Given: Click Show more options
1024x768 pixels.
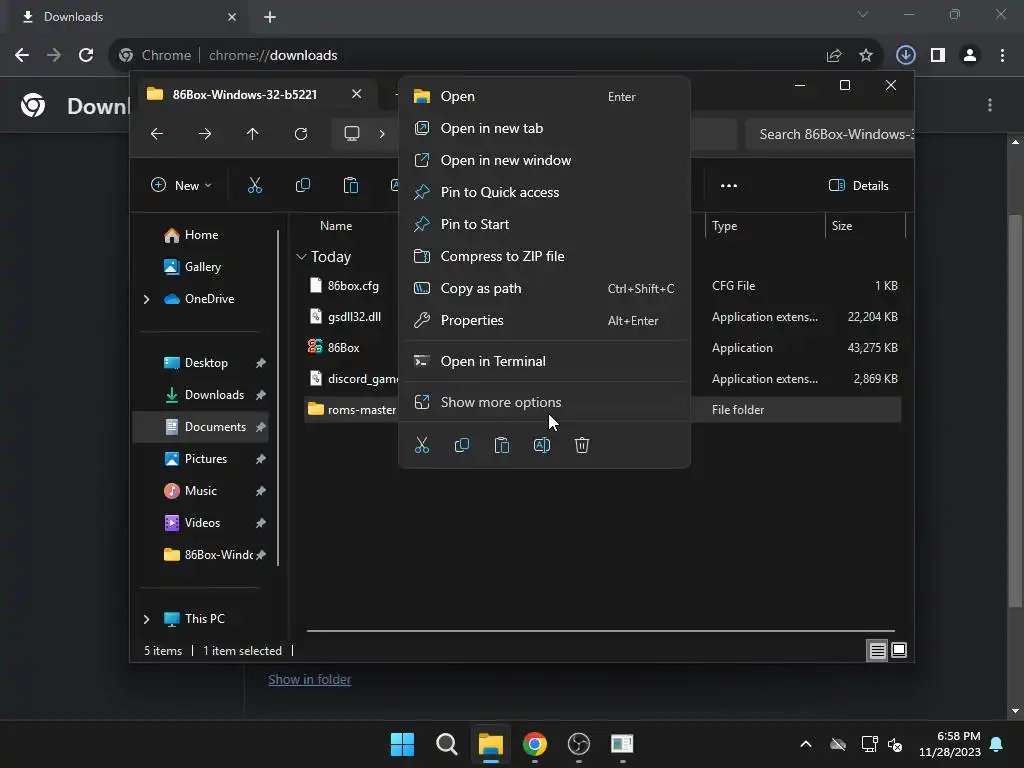Looking at the screenshot, I should (x=544, y=402).
